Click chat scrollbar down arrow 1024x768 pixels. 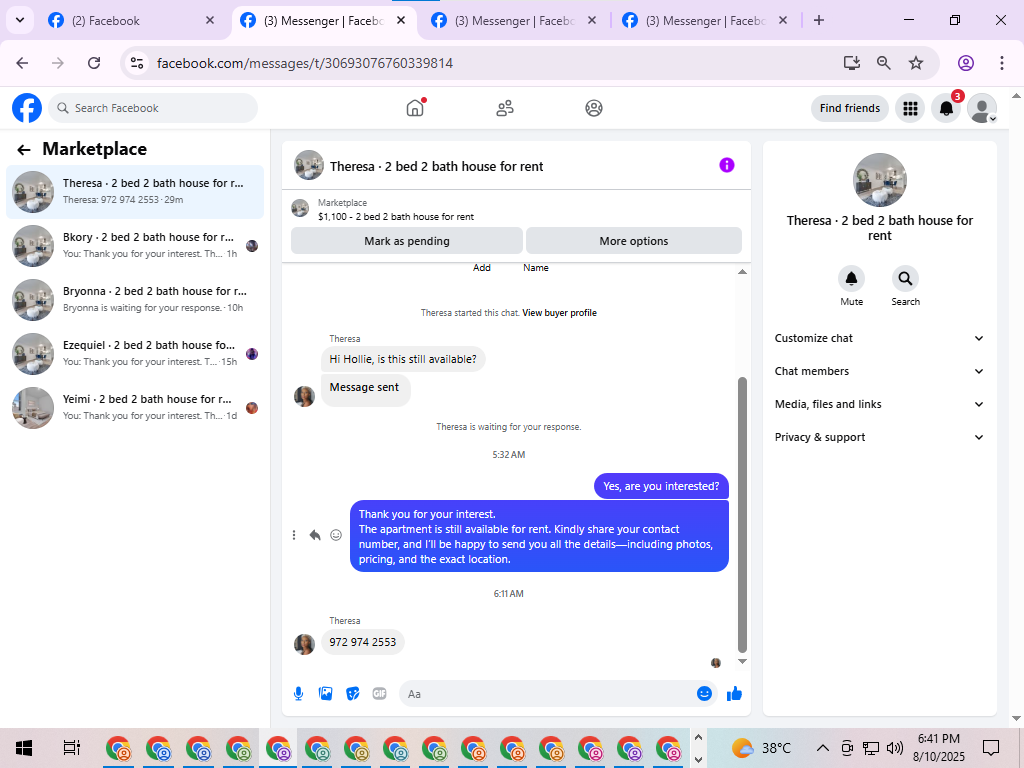pos(742,662)
